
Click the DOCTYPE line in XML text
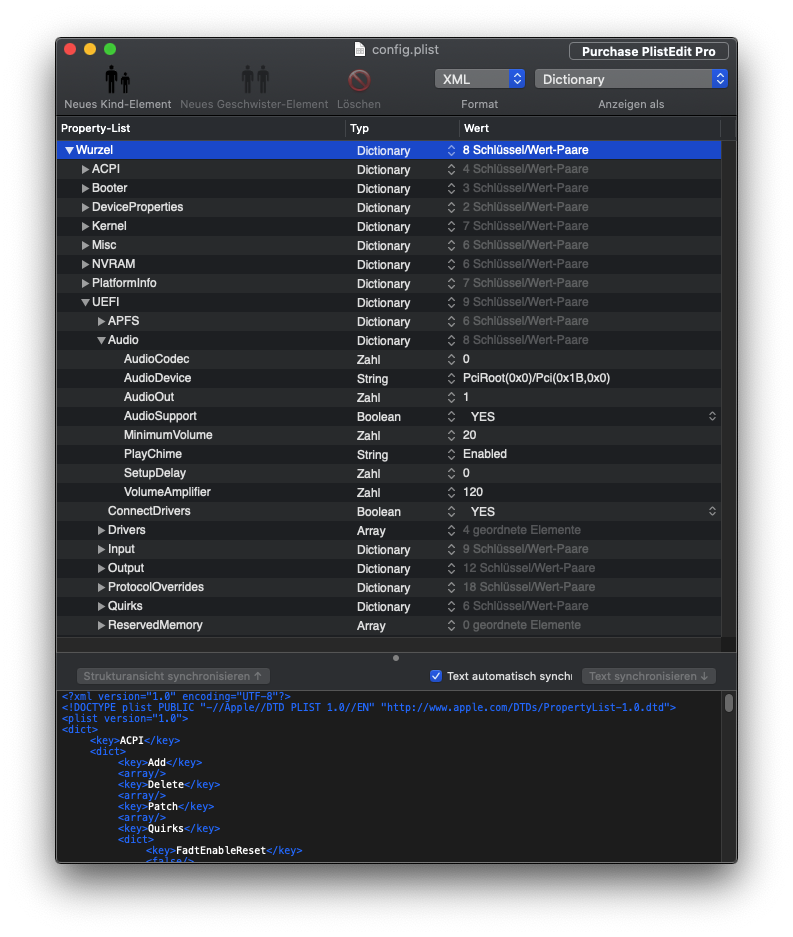[369, 708]
